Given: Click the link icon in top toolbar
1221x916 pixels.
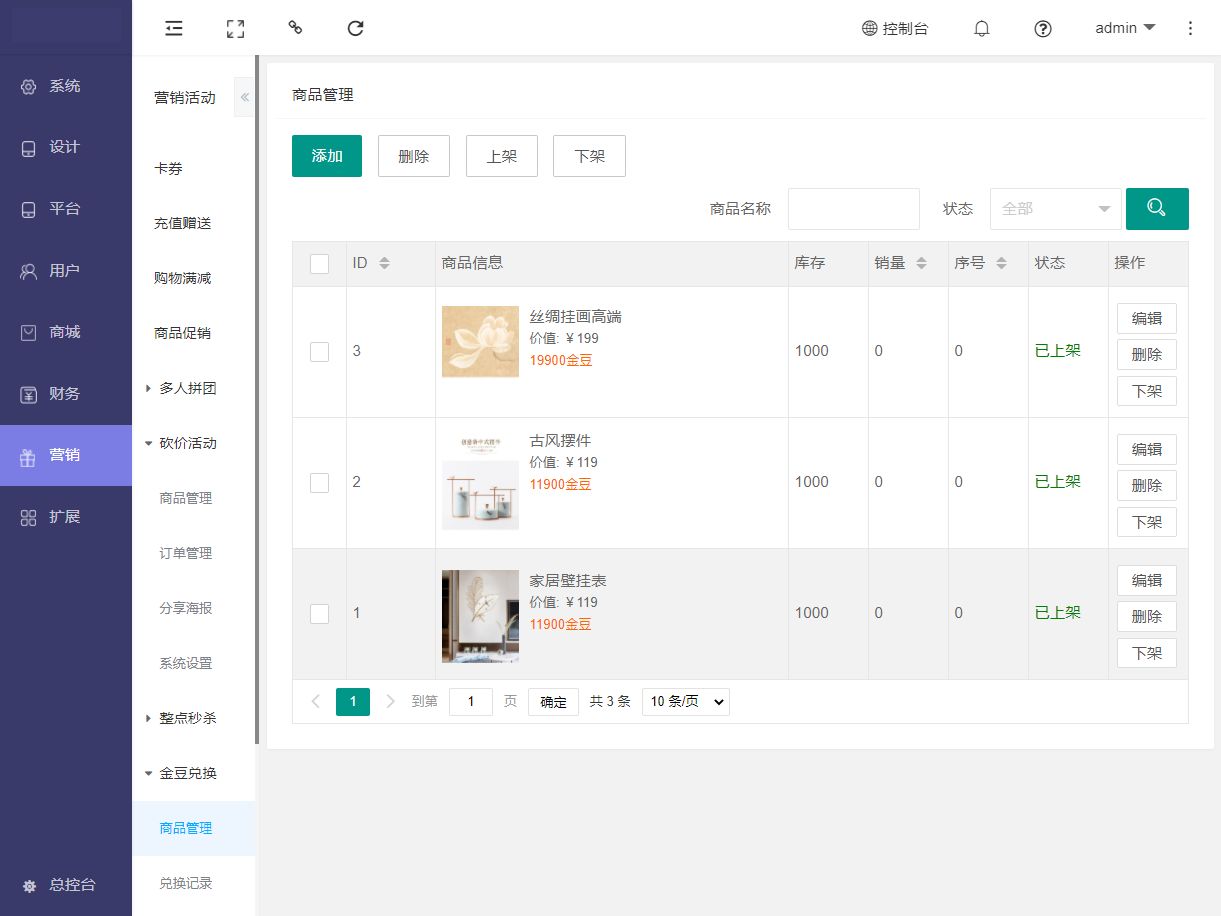Looking at the screenshot, I should [x=295, y=28].
